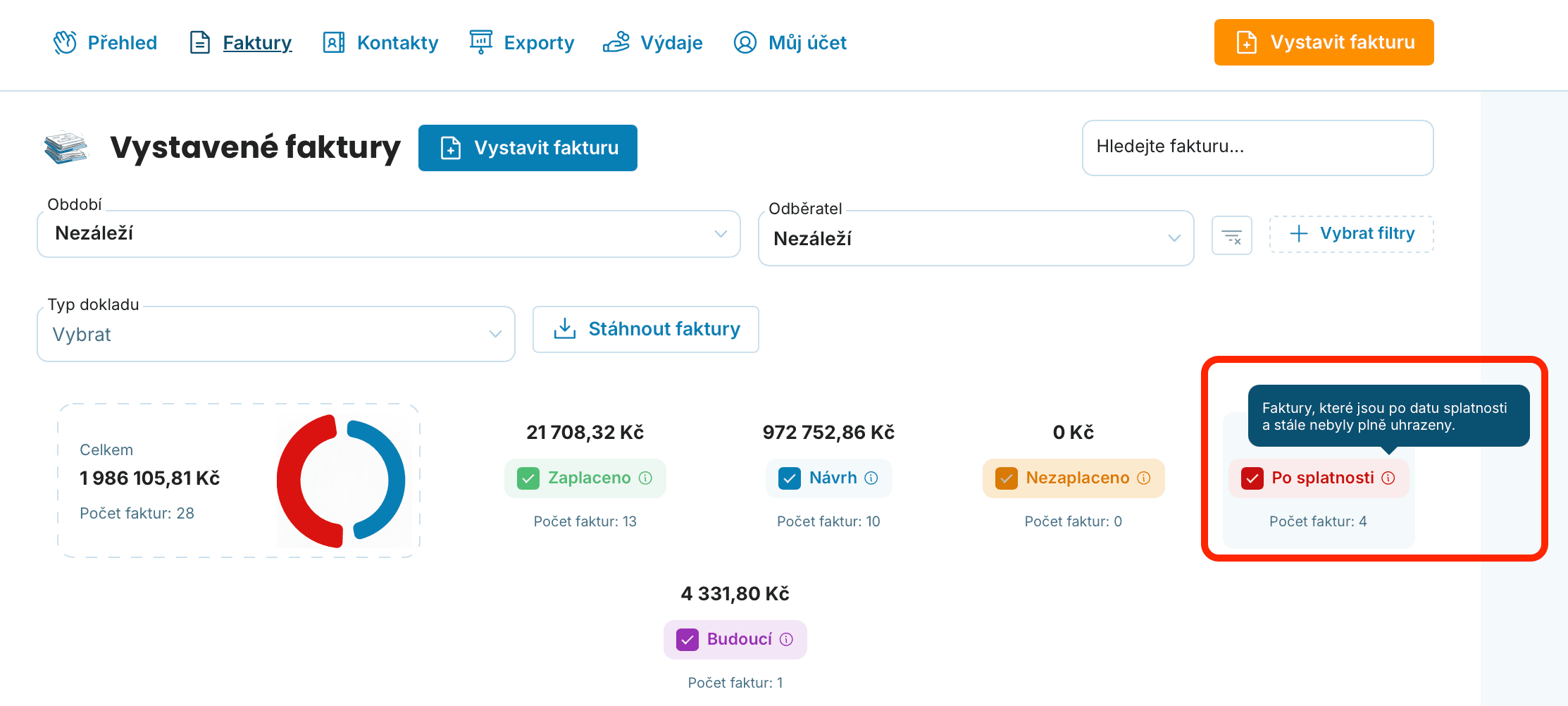Uncheck the blue Návrh checkbox

pos(790,478)
